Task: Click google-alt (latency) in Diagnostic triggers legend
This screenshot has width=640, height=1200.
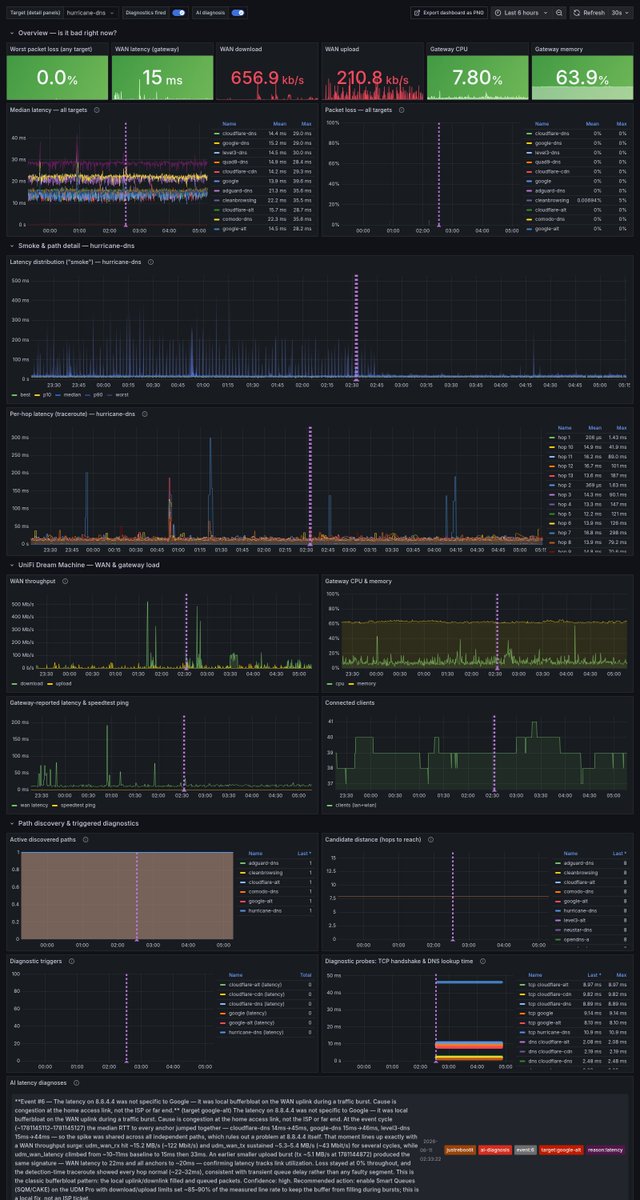Action: pos(251,1022)
